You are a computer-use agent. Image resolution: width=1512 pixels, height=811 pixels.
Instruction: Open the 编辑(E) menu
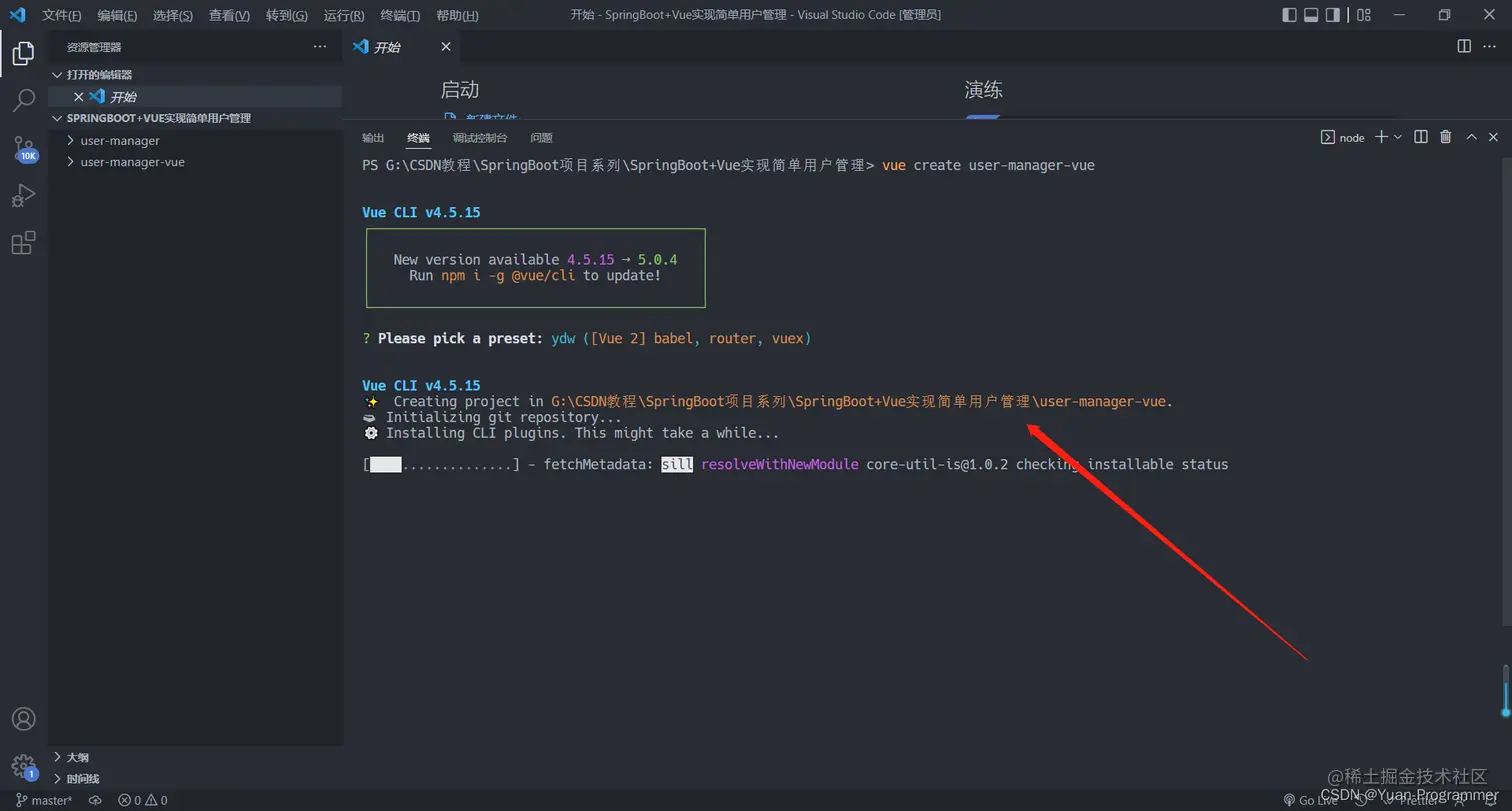[x=118, y=15]
